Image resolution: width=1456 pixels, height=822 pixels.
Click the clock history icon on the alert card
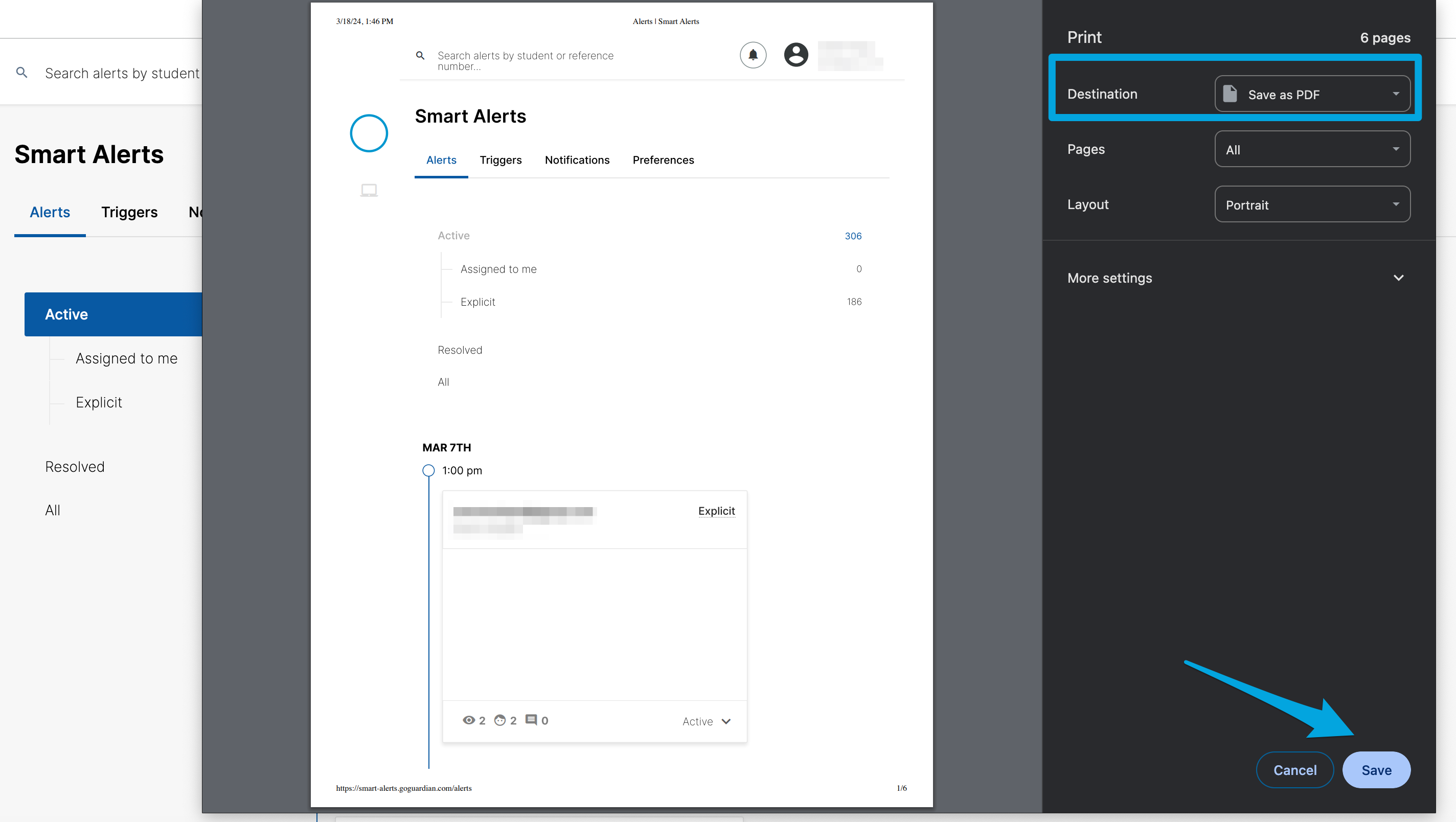(x=502, y=720)
